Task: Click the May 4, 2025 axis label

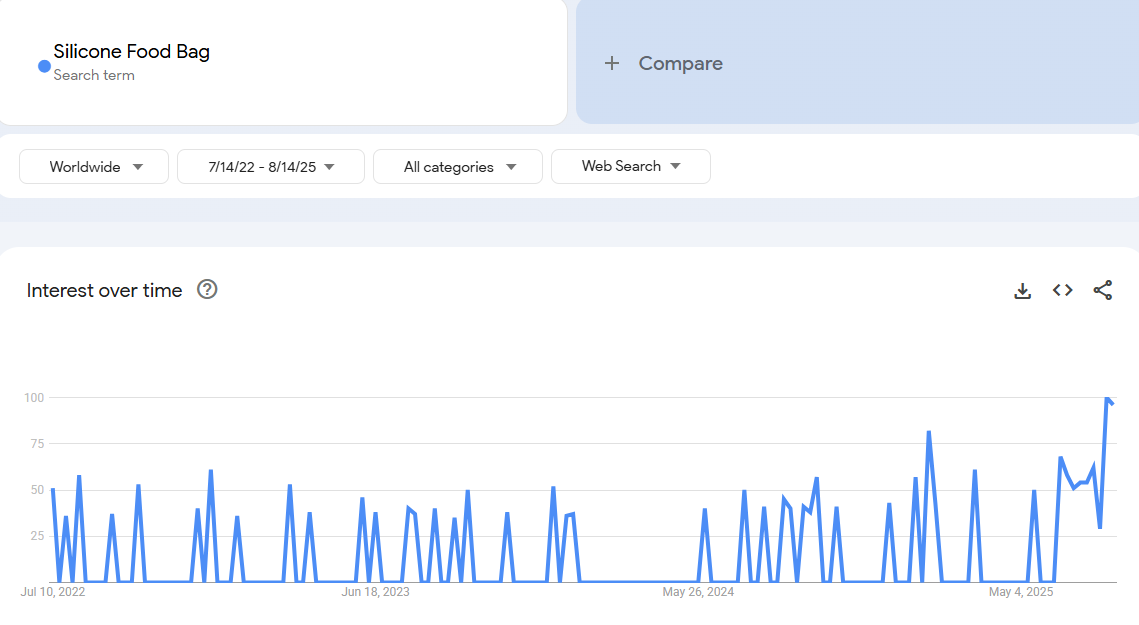Action: 1021,592
